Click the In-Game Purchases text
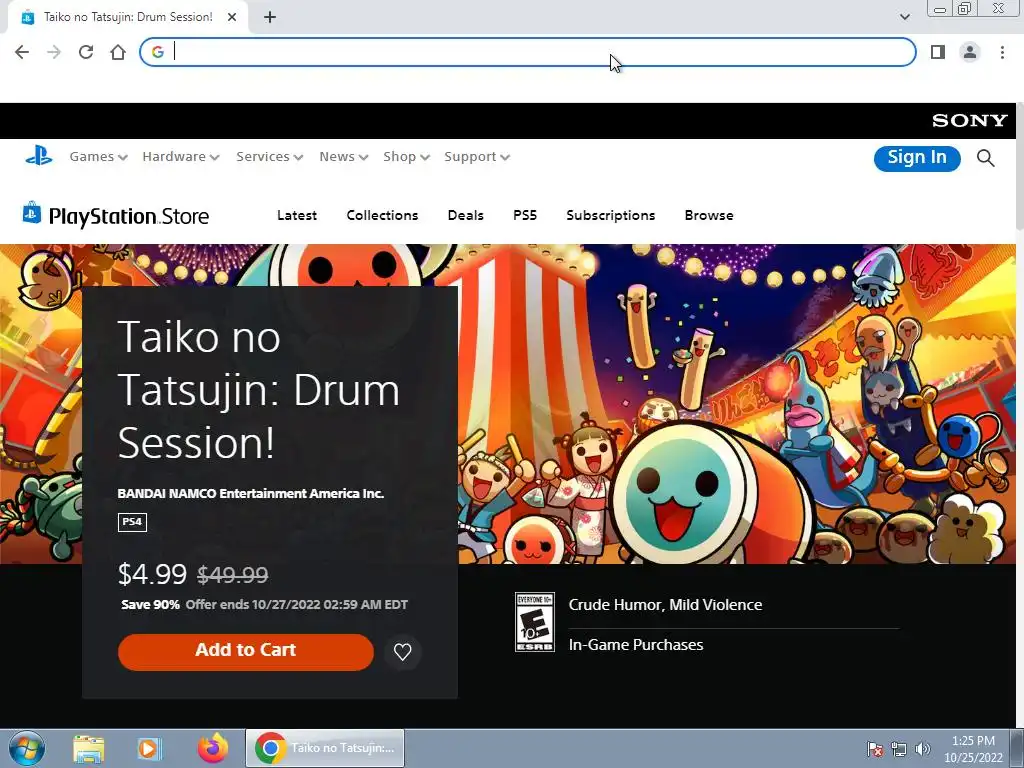Viewport: 1024px width, 768px height. click(635, 645)
